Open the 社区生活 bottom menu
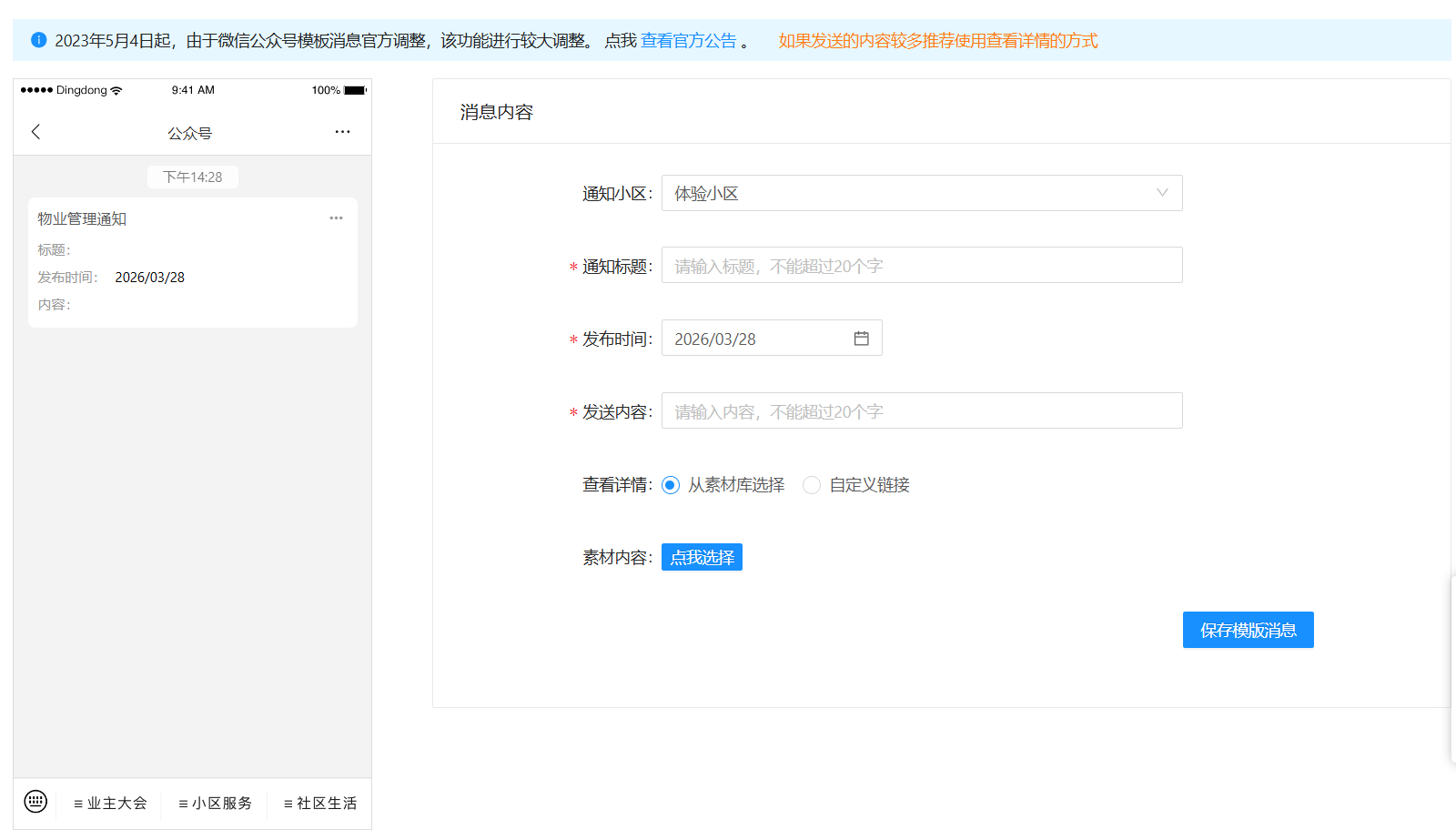Viewport: 1456px width, 840px height. (x=320, y=804)
